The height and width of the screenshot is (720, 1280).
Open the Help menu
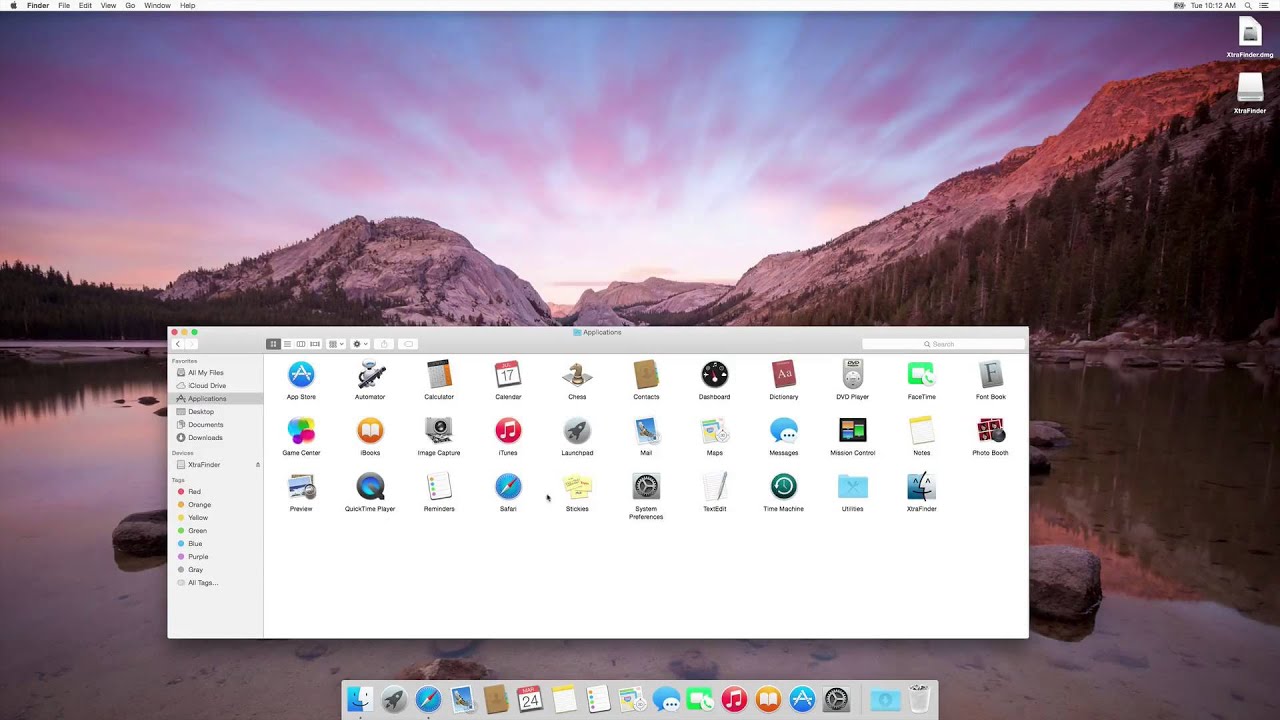pyautogui.click(x=187, y=6)
